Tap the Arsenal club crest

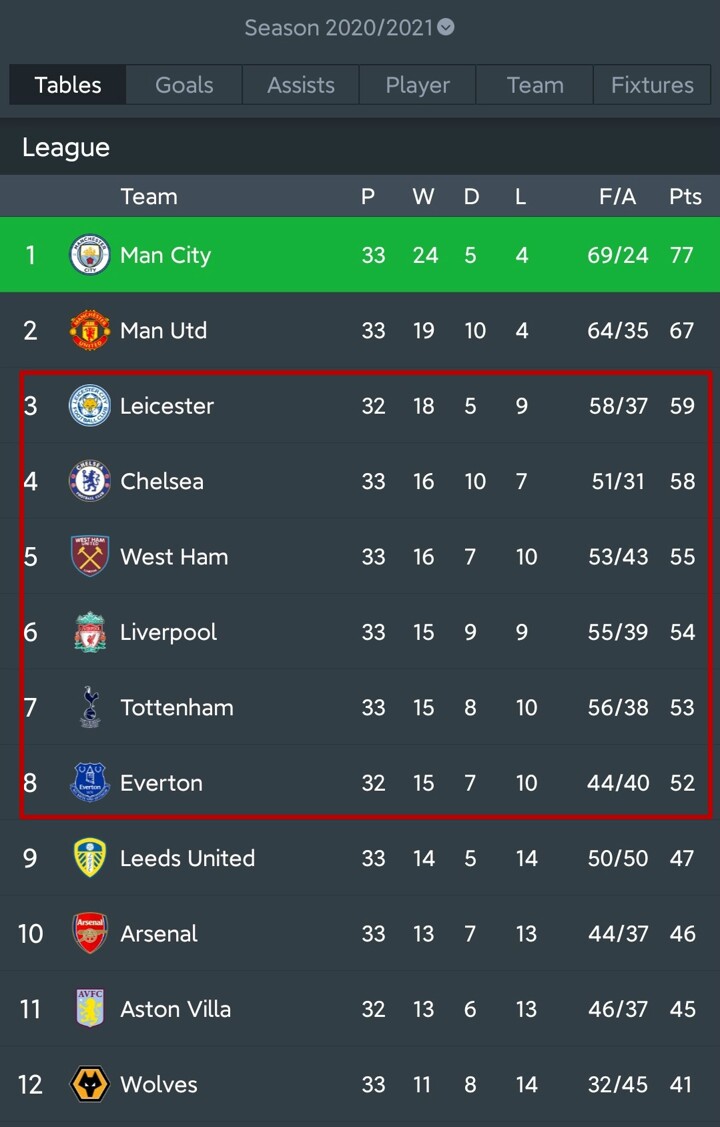(x=89, y=933)
